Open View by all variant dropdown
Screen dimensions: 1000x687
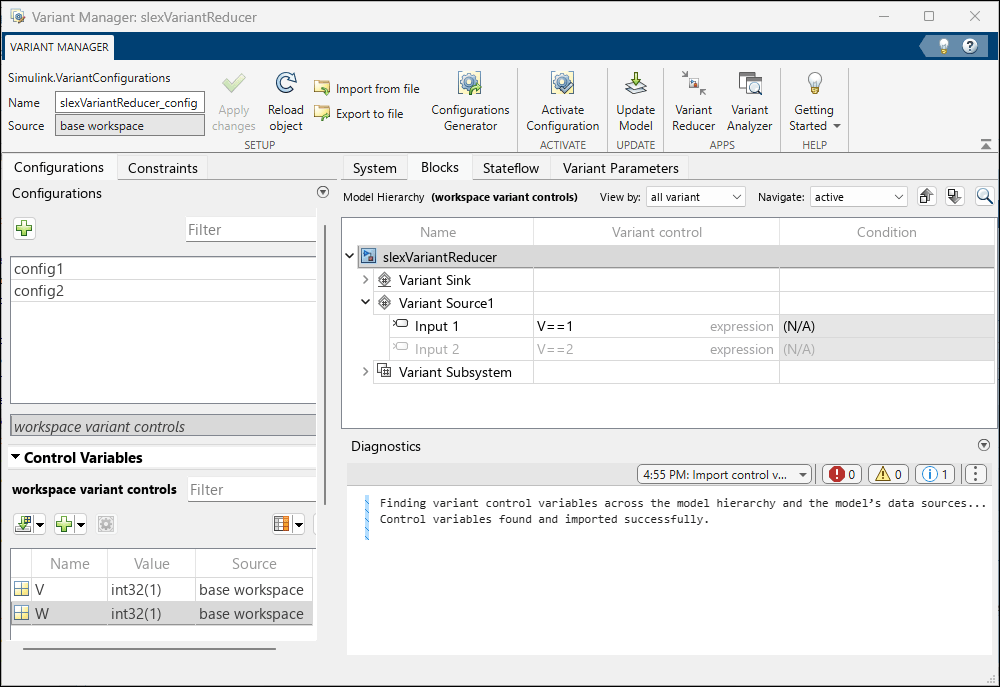[695, 197]
